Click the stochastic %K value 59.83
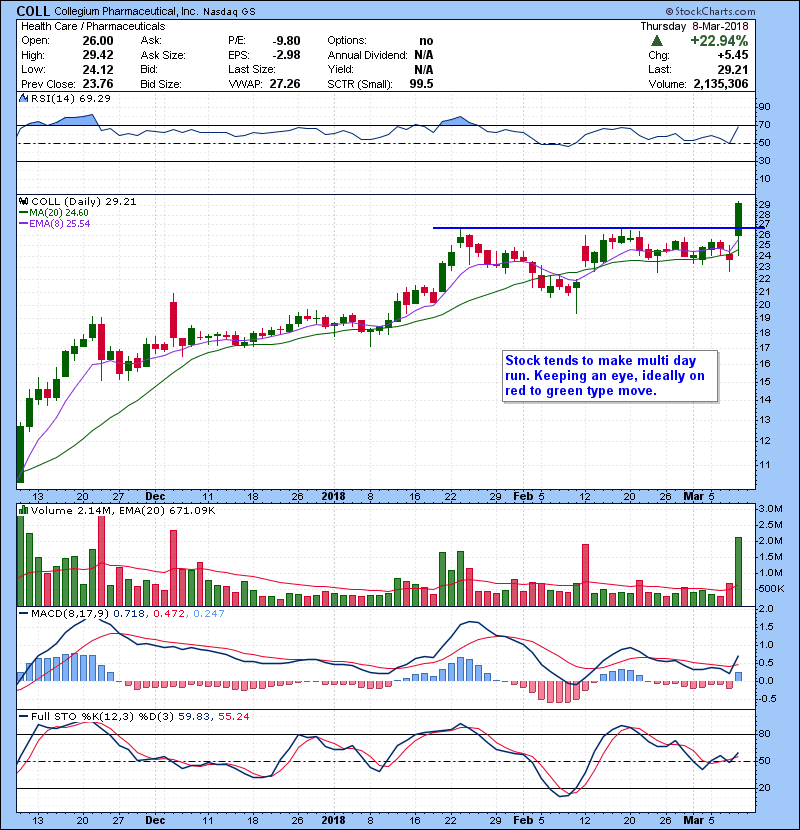The width and height of the screenshot is (800, 830). (x=194, y=716)
